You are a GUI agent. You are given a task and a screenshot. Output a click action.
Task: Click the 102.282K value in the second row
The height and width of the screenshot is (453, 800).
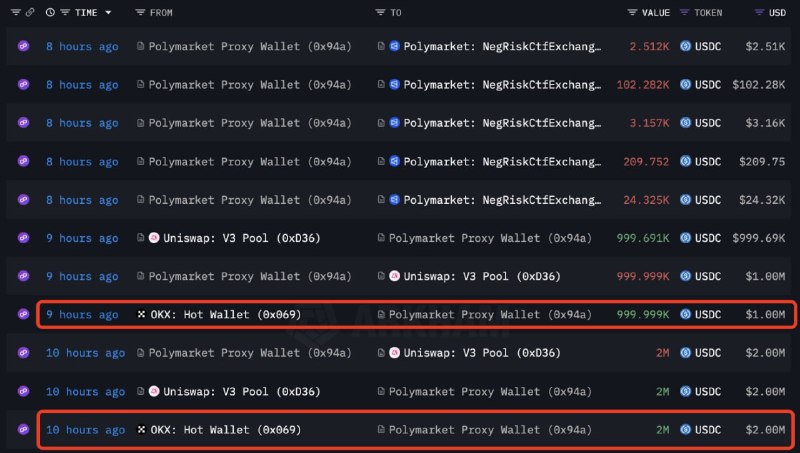click(643, 85)
